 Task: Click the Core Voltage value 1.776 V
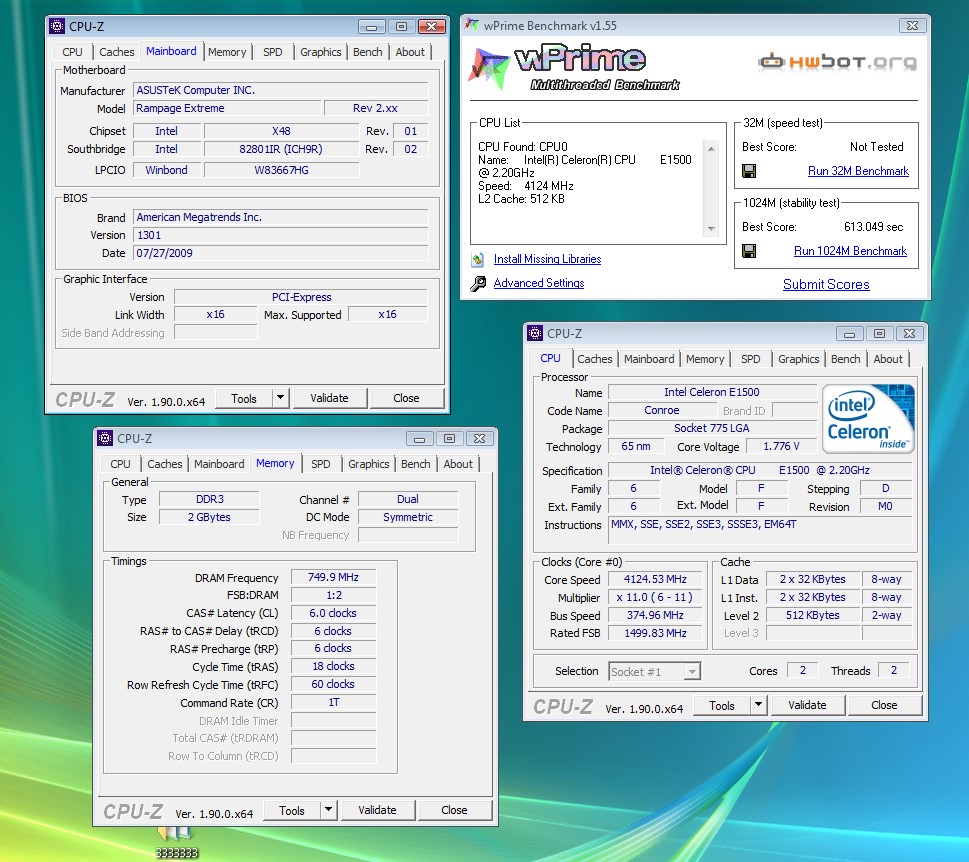coord(781,446)
